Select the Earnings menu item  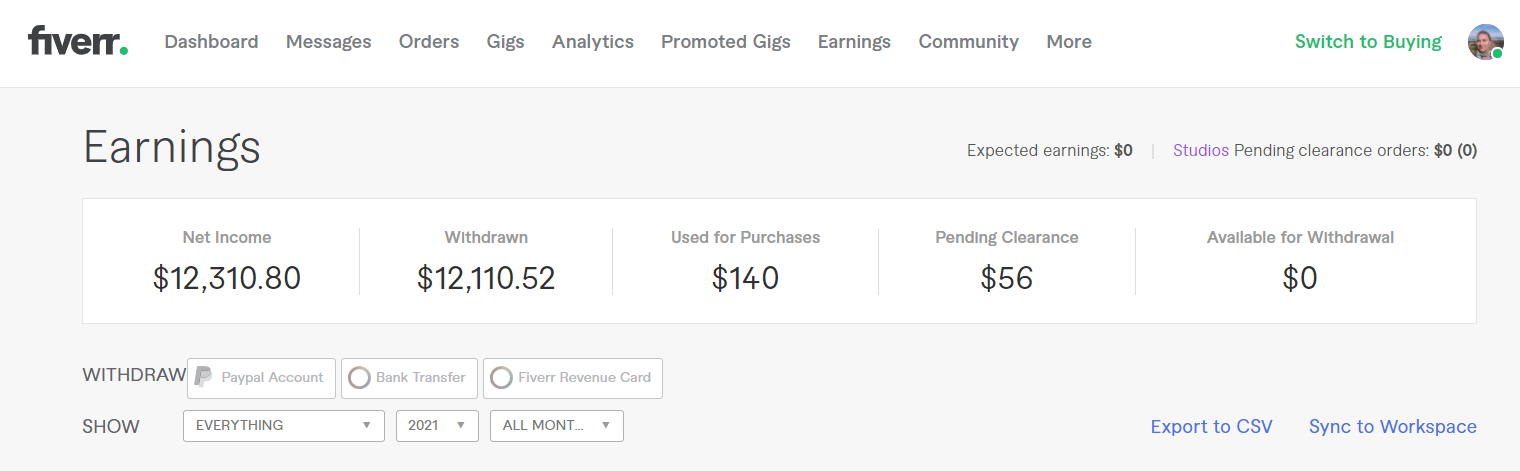pyautogui.click(x=854, y=42)
